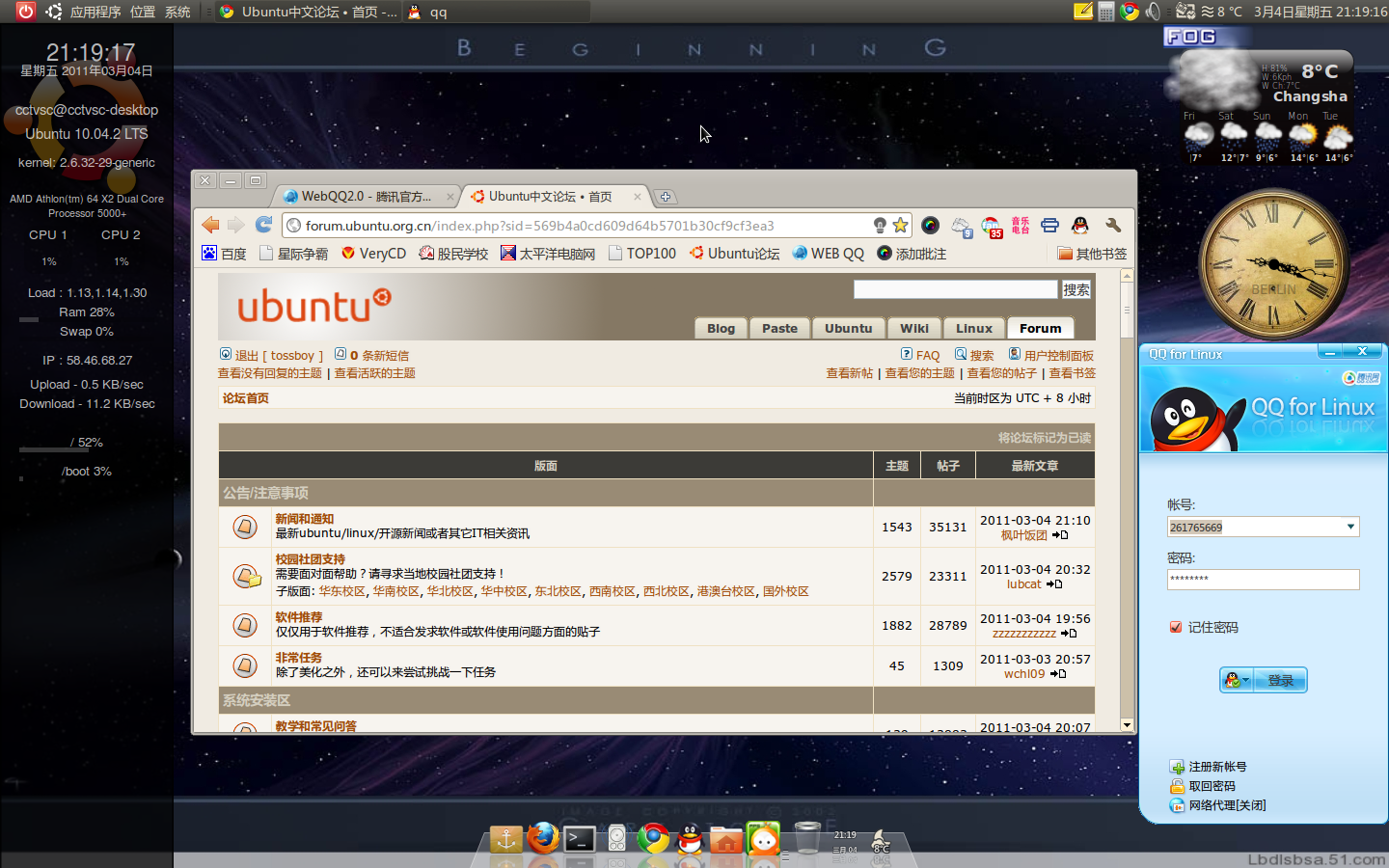Viewport: 1389px width, 868px height.
Task: Click the anchor icon in the dock
Action: [x=505, y=839]
